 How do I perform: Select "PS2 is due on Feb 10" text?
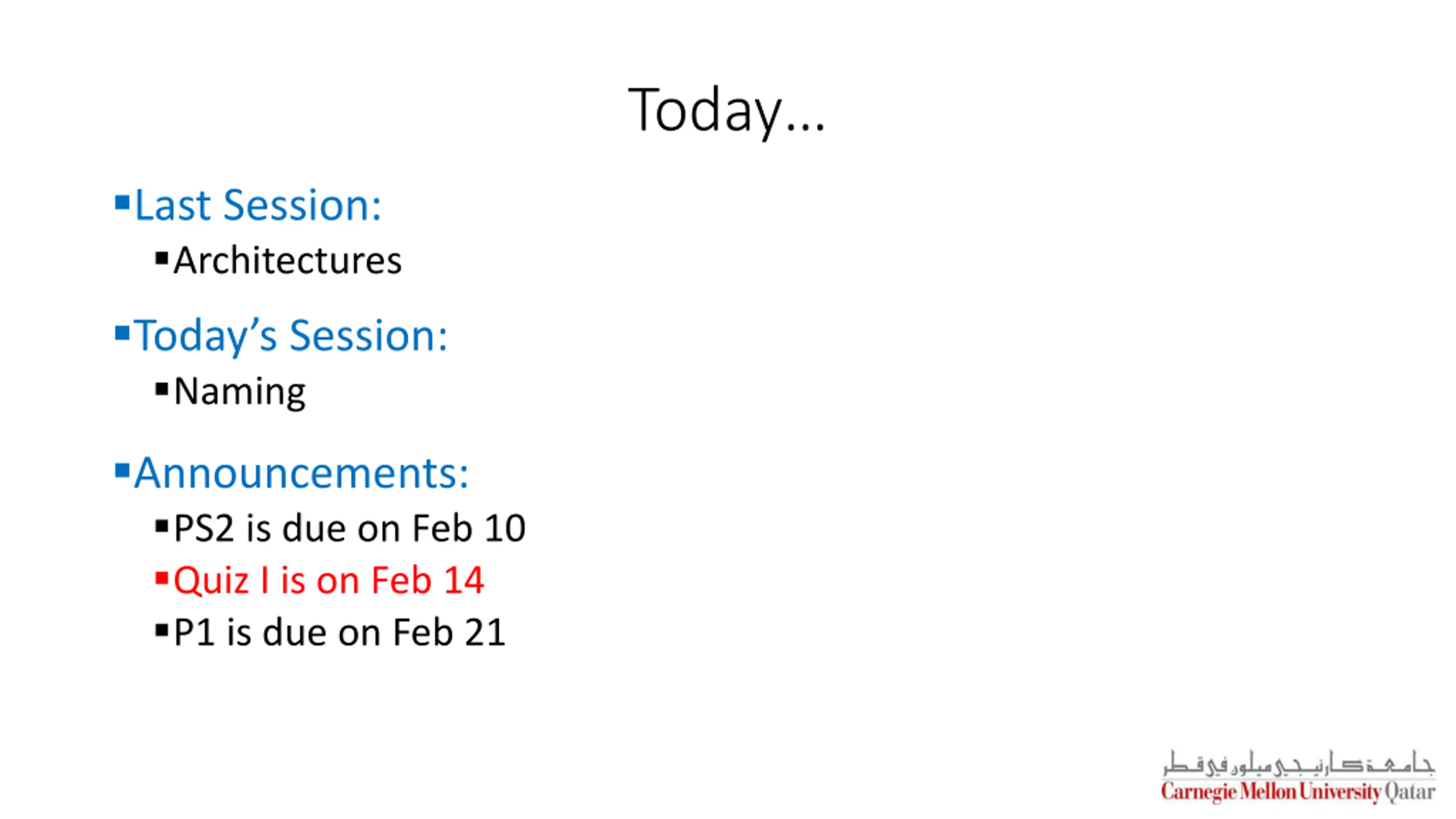click(x=349, y=528)
